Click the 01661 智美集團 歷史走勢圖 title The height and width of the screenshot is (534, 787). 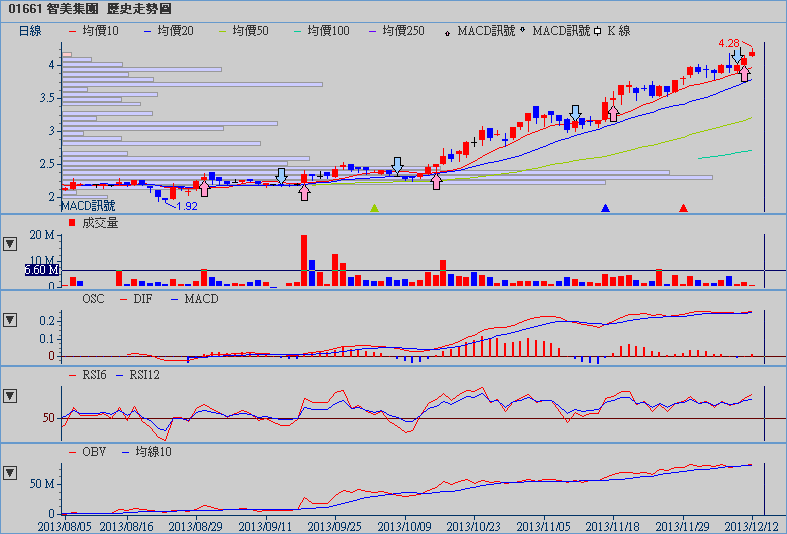coord(83,8)
